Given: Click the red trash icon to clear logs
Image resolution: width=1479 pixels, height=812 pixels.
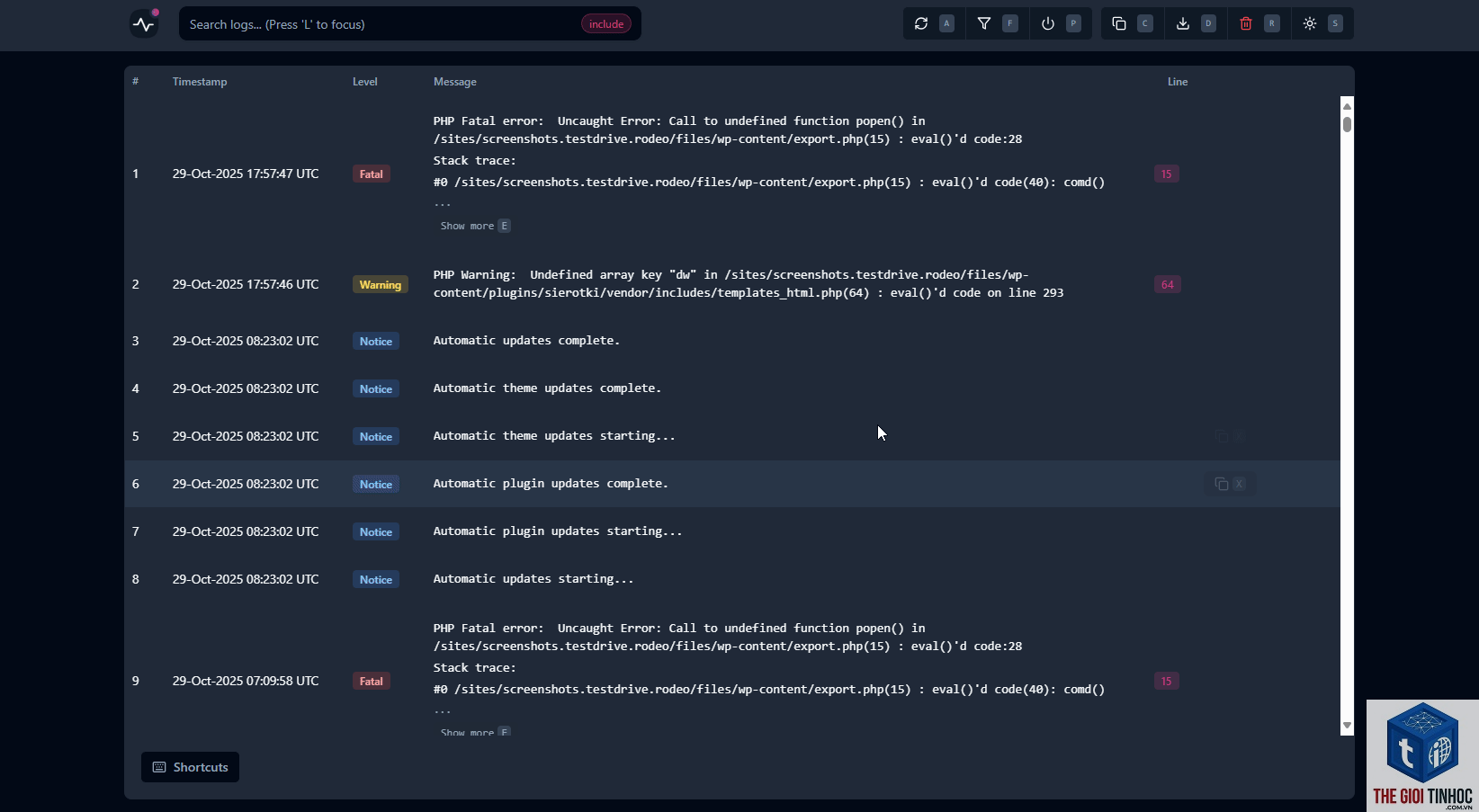Looking at the screenshot, I should pos(1246,24).
